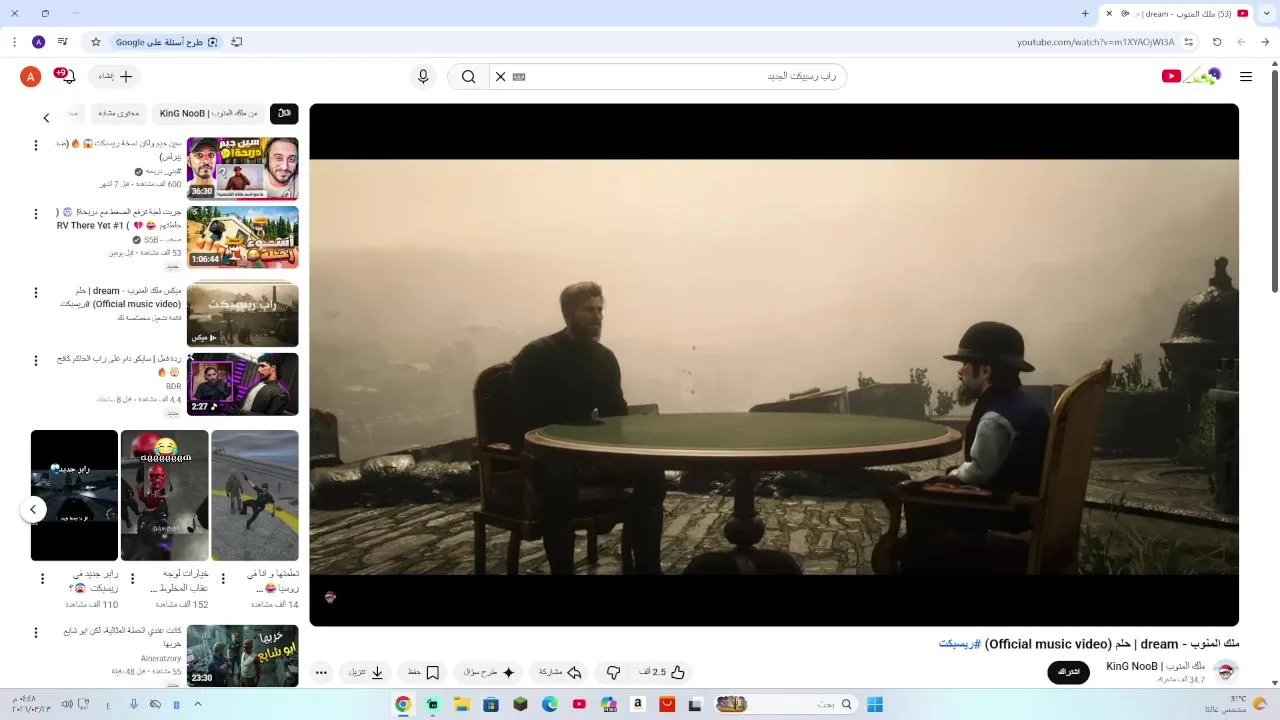Select the related-content filter chip left of the KinG NooB chip
This screenshot has height=720, width=1280.
[119, 114]
